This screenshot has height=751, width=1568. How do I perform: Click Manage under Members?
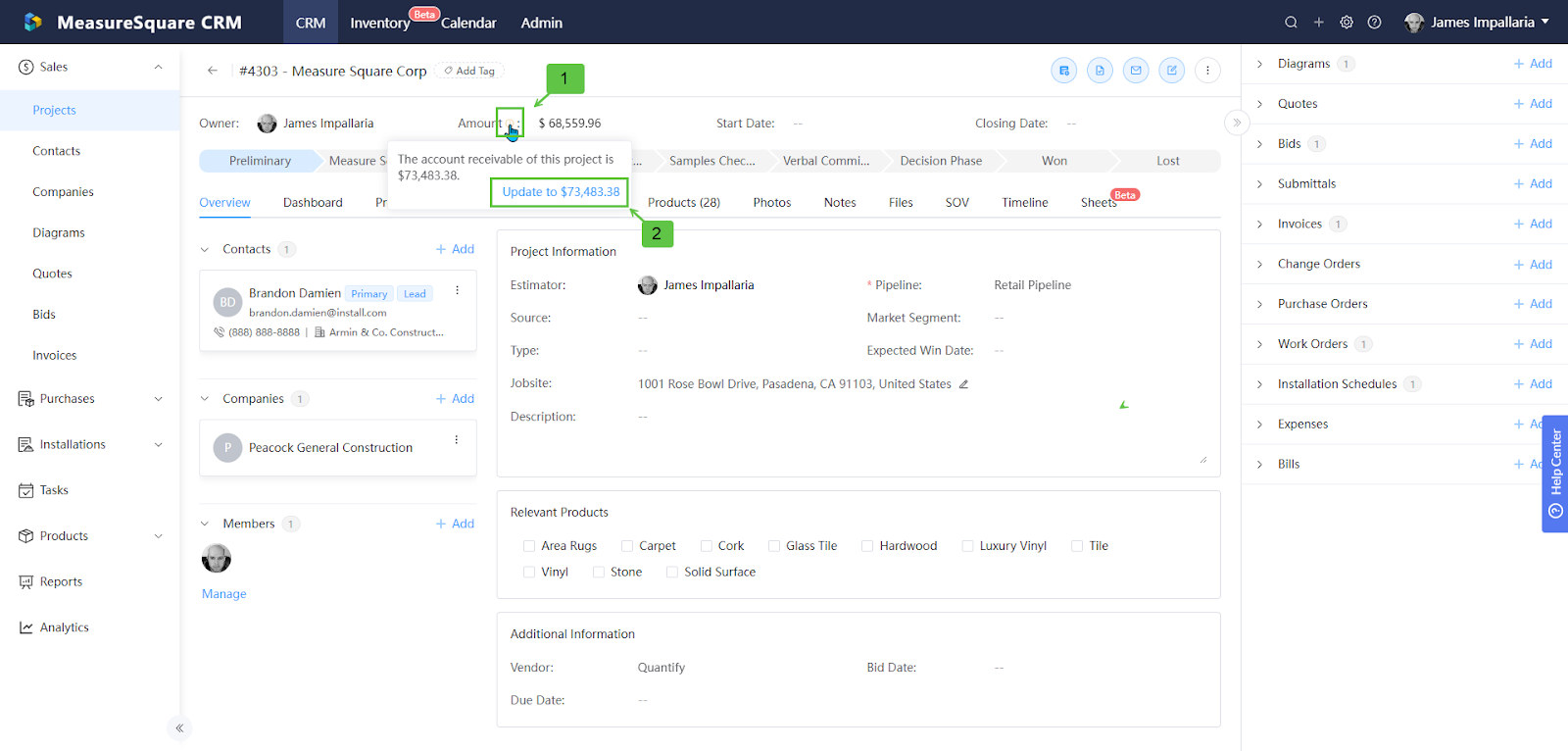click(x=224, y=594)
